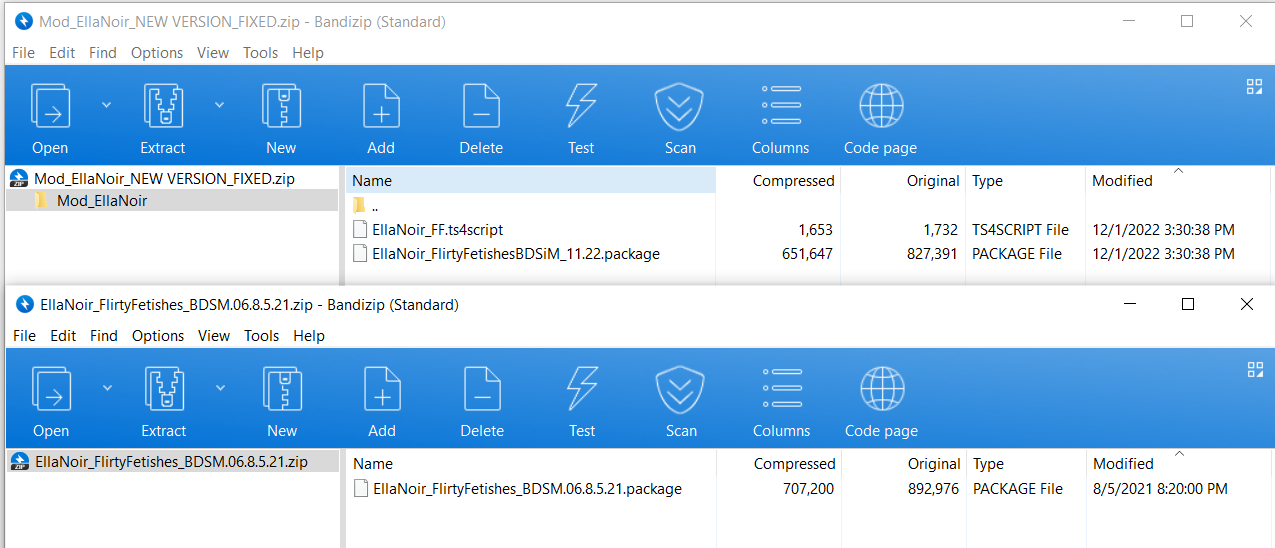Sort by the Compressed column header in the upper window

(793, 181)
